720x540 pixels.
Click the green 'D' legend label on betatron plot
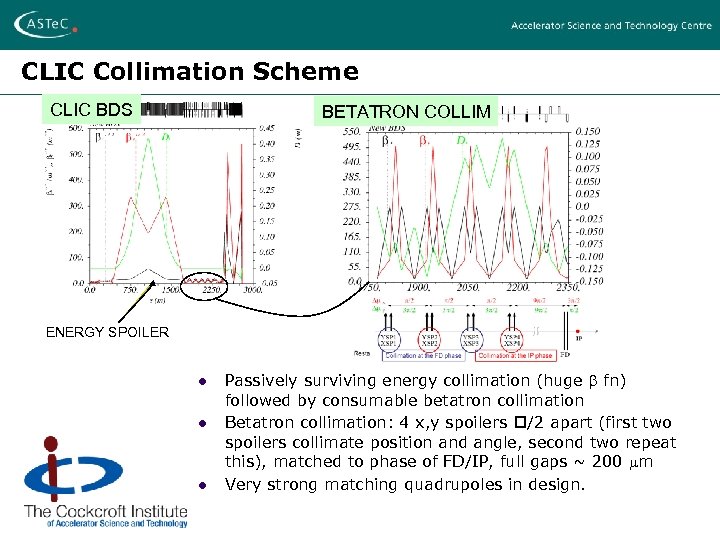[462, 140]
